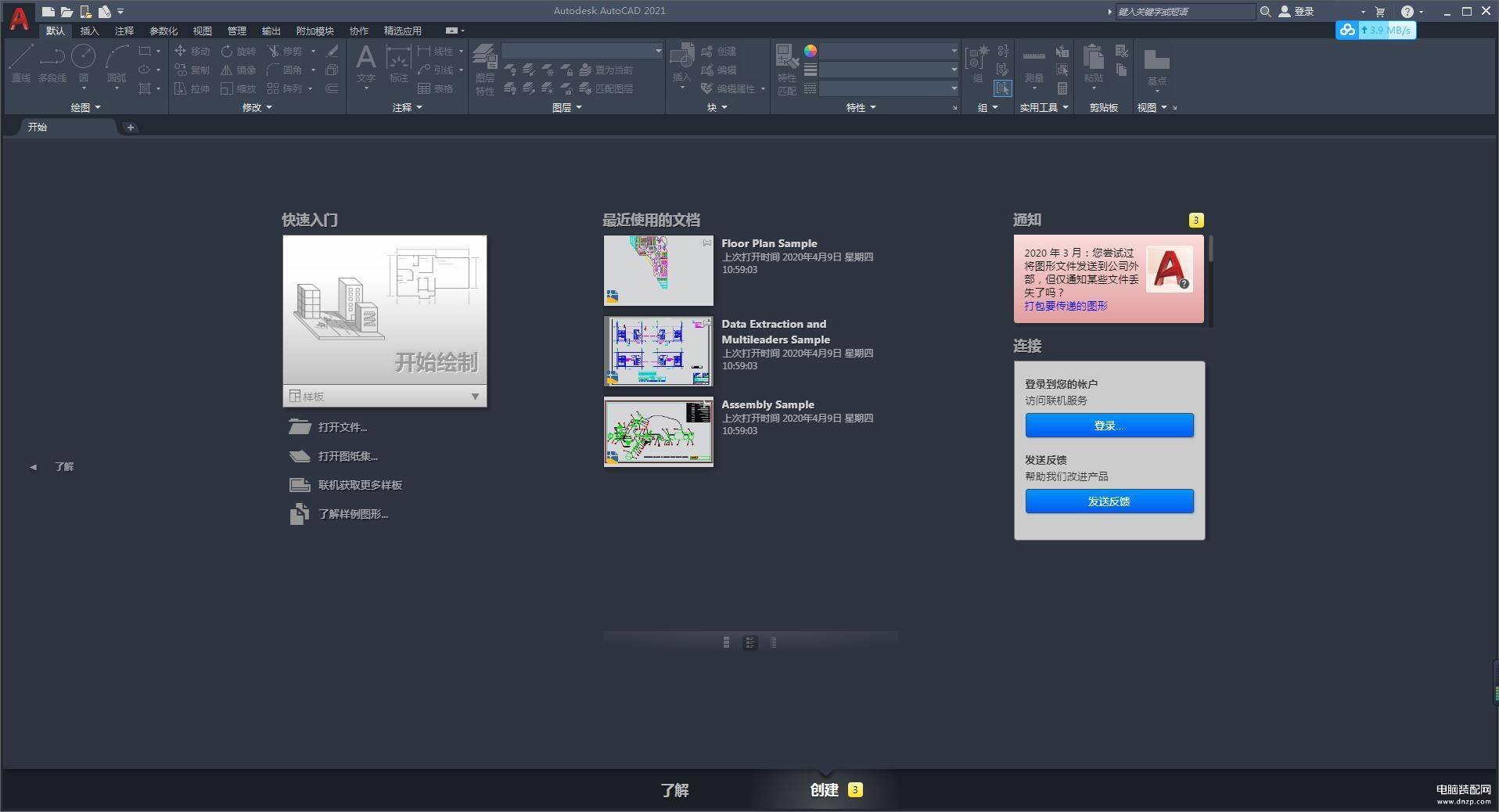Click the Scale (缩放) tool

[x=238, y=88]
